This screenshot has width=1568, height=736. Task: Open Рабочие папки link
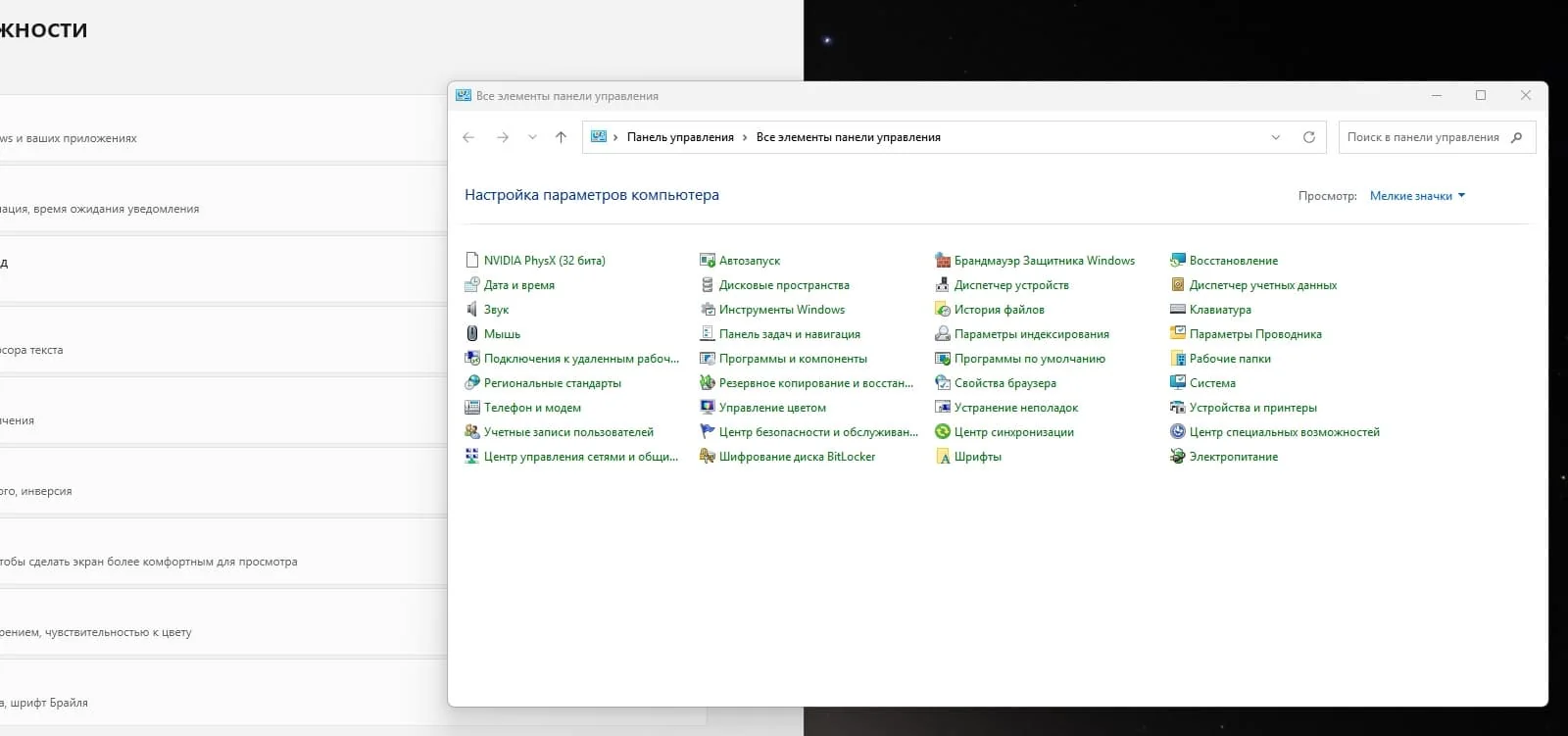point(1230,359)
